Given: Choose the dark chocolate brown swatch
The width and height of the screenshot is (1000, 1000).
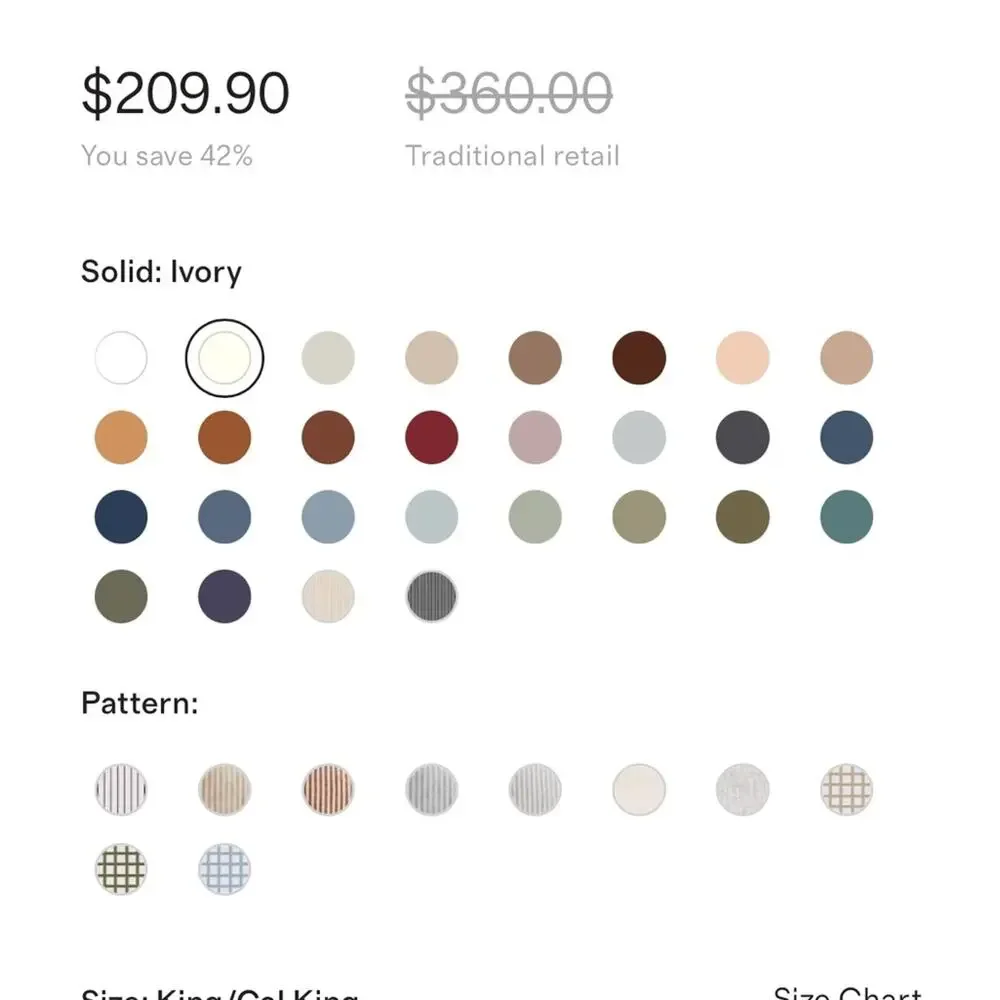Looking at the screenshot, I should pyautogui.click(x=639, y=358).
